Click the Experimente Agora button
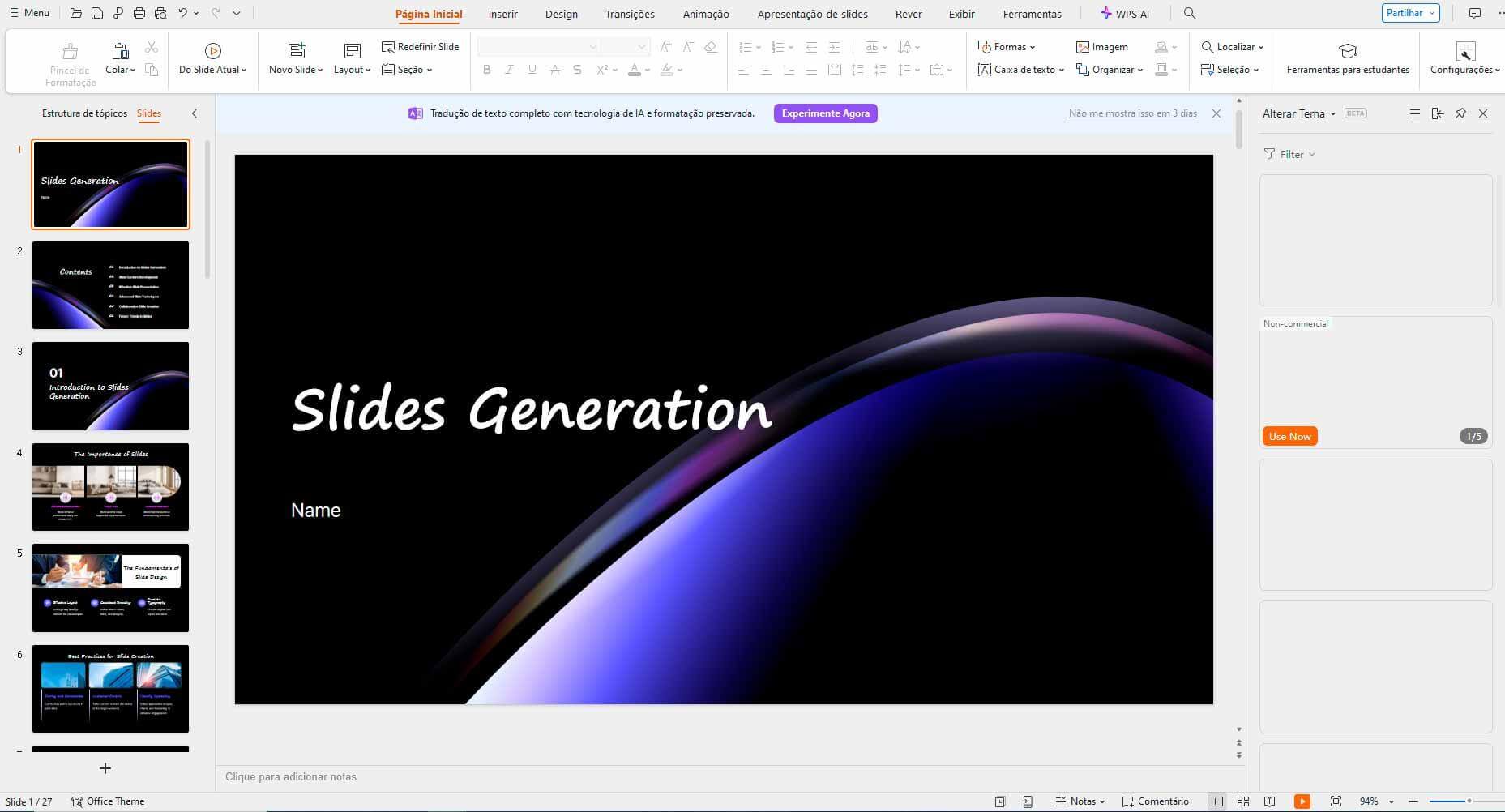1505x812 pixels. tap(825, 113)
